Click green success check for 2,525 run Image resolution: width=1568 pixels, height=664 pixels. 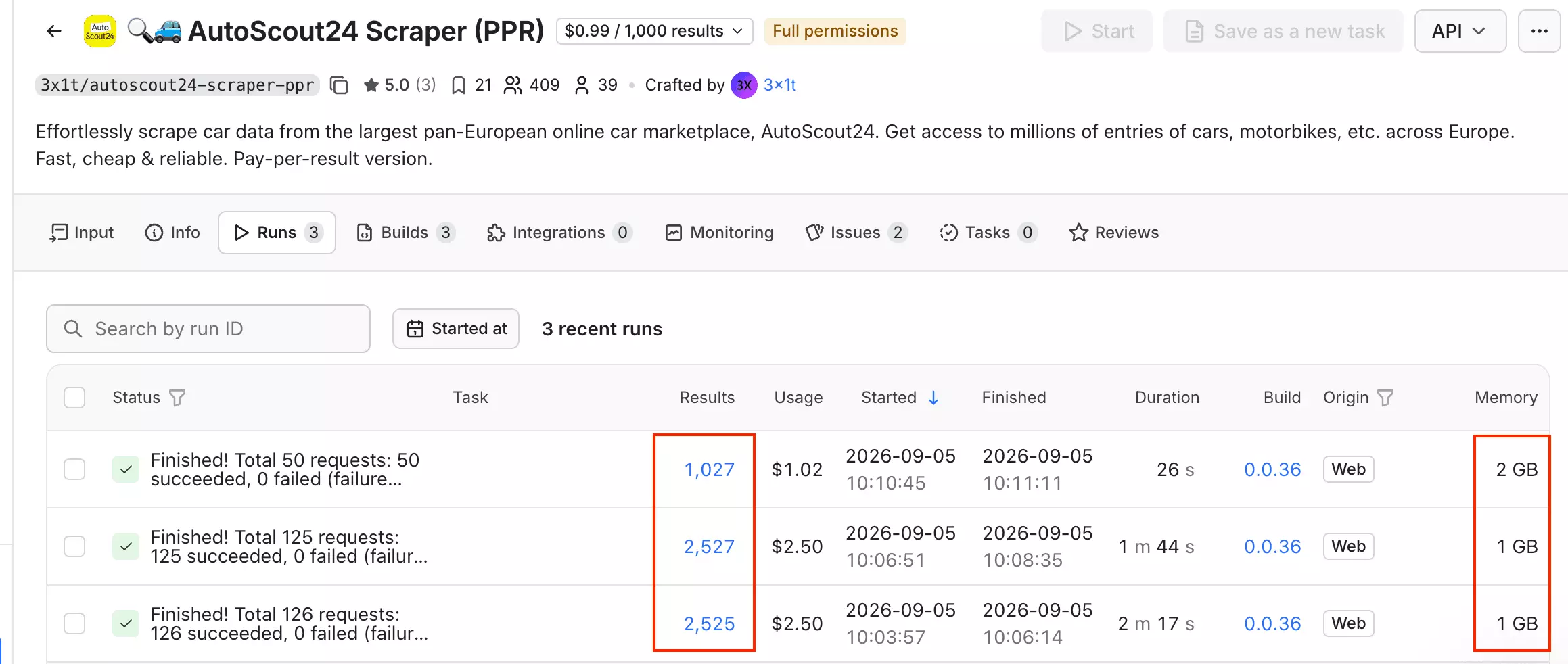126,623
